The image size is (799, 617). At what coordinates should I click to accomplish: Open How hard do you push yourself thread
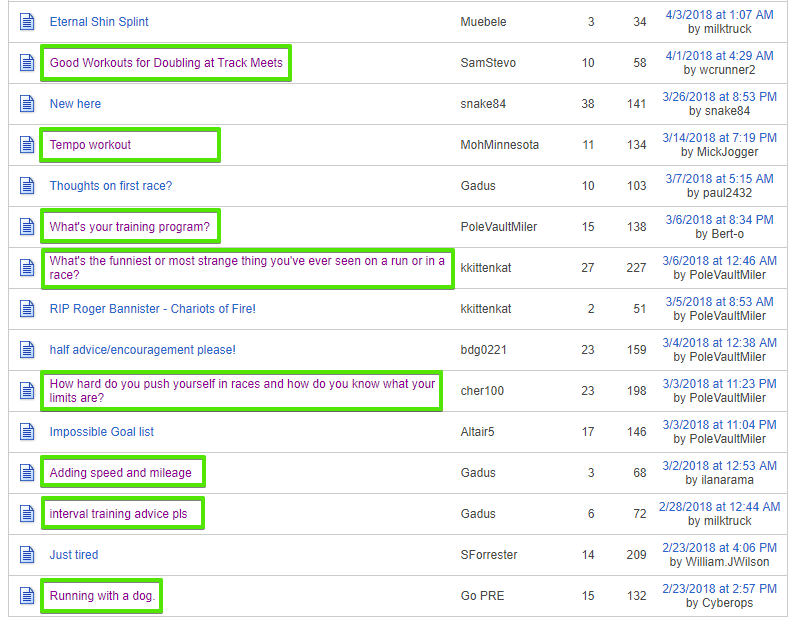pos(243,391)
